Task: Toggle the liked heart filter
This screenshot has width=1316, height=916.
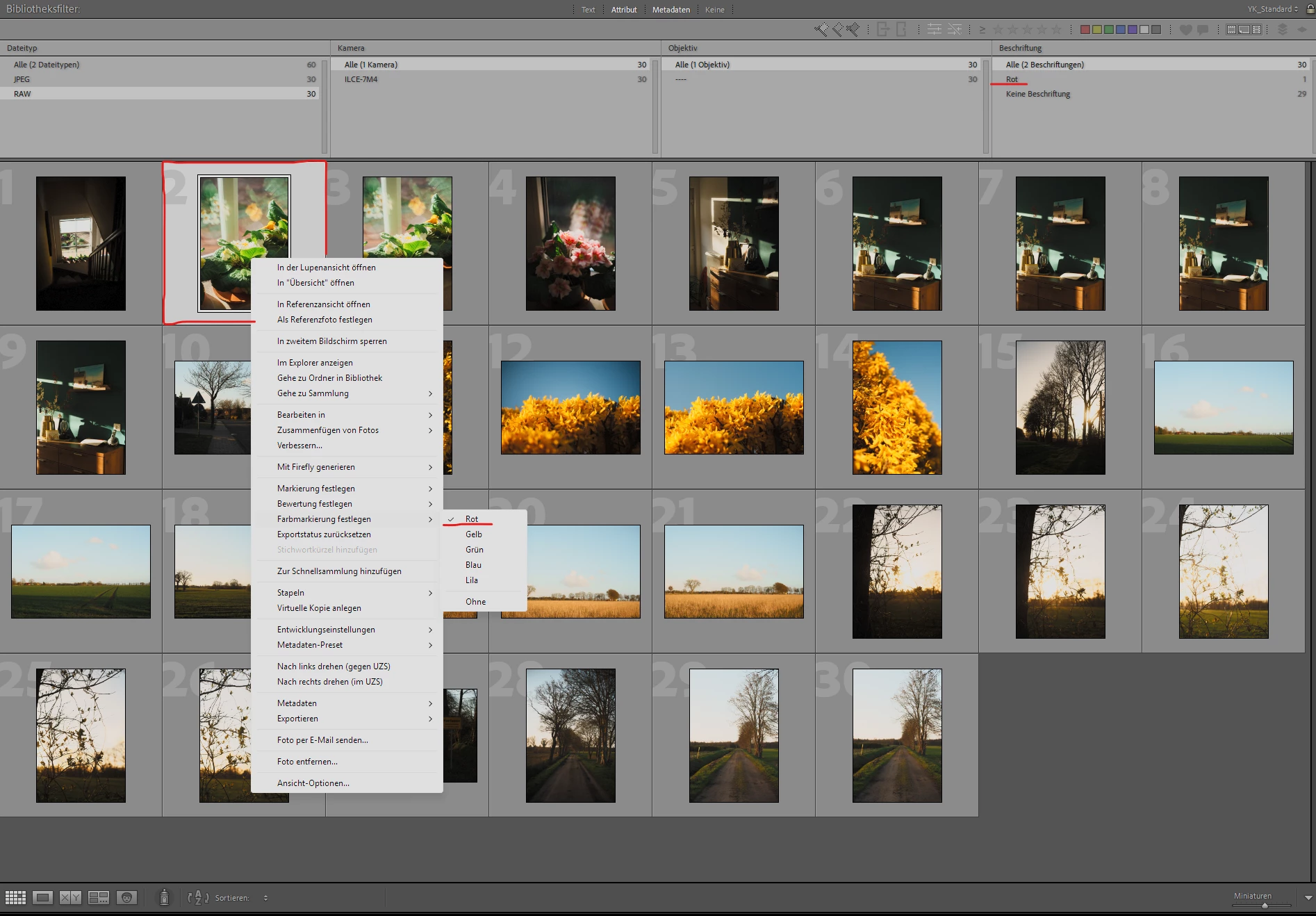Action: click(1185, 29)
